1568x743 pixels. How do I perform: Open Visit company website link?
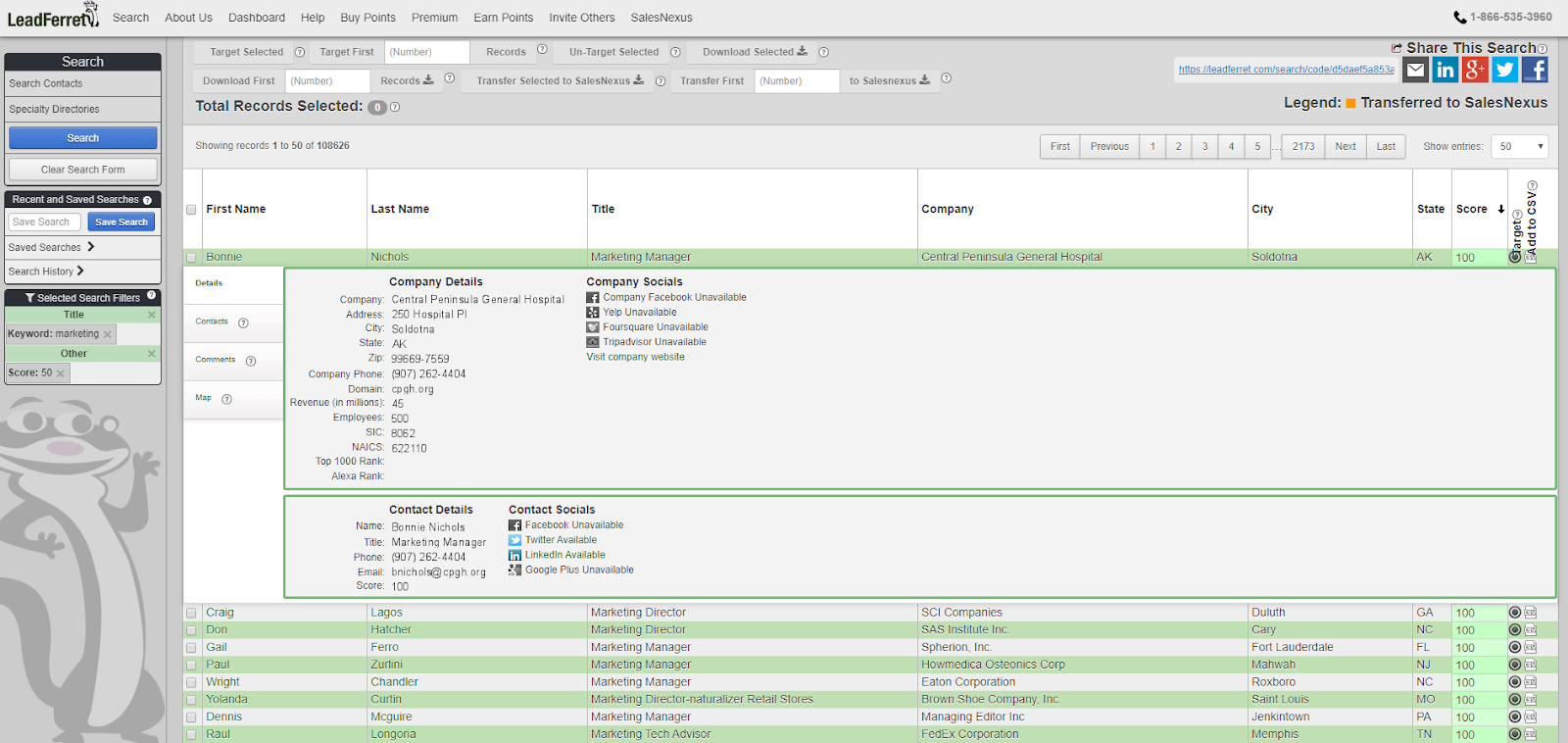636,357
